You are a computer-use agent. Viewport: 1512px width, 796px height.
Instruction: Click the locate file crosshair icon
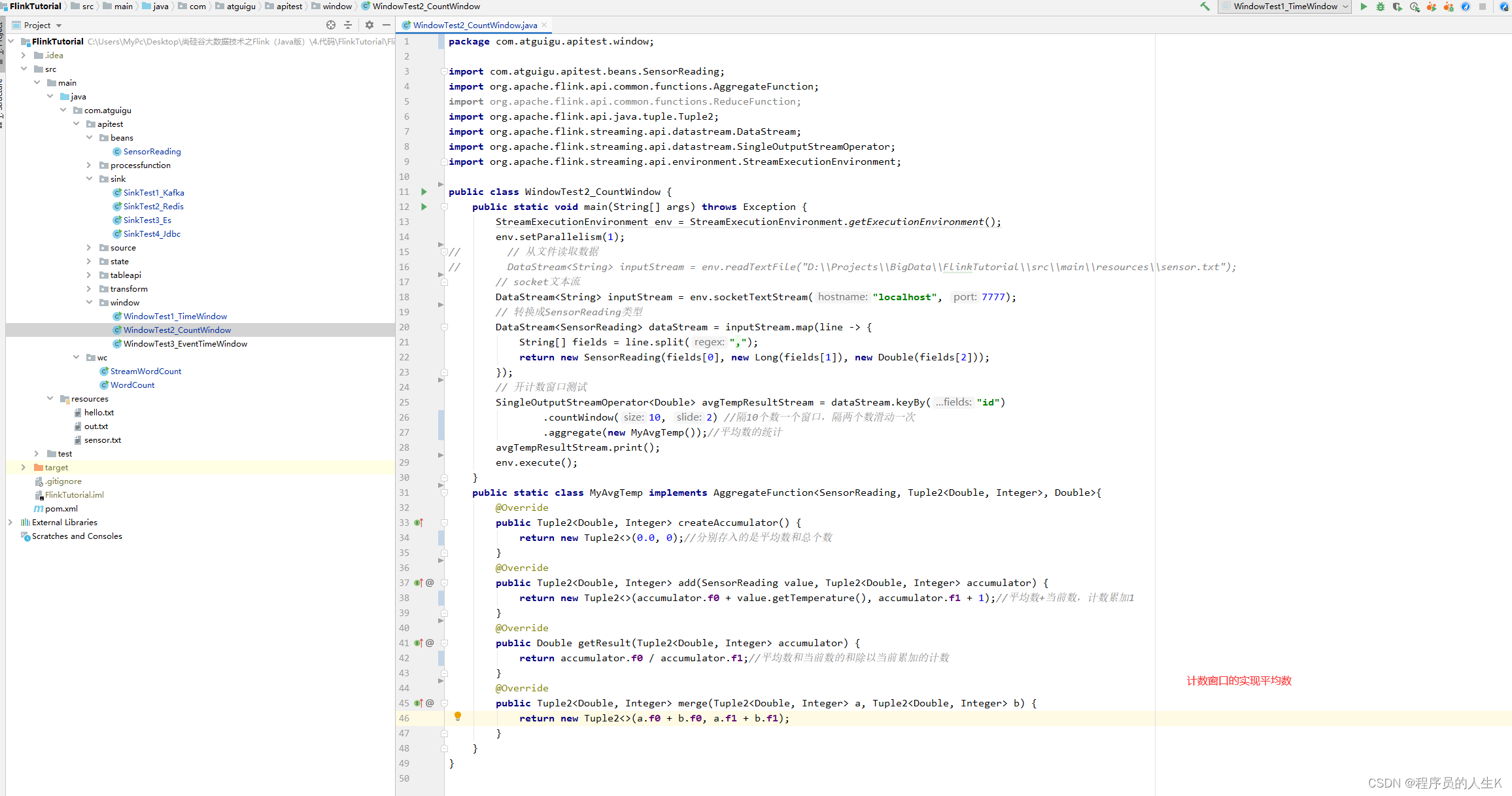[331, 25]
